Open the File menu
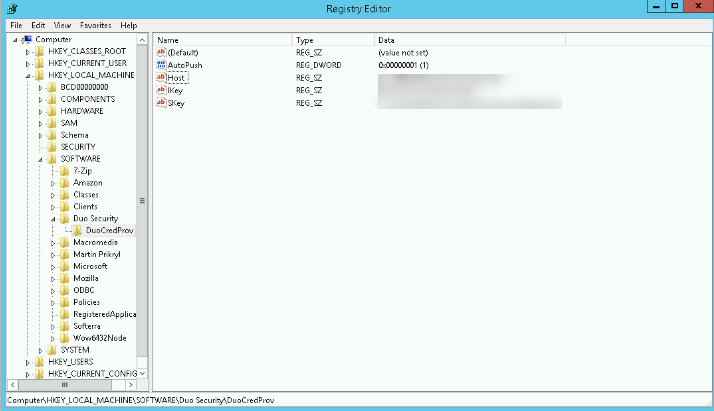Image resolution: width=714 pixels, height=411 pixels. (x=15, y=24)
